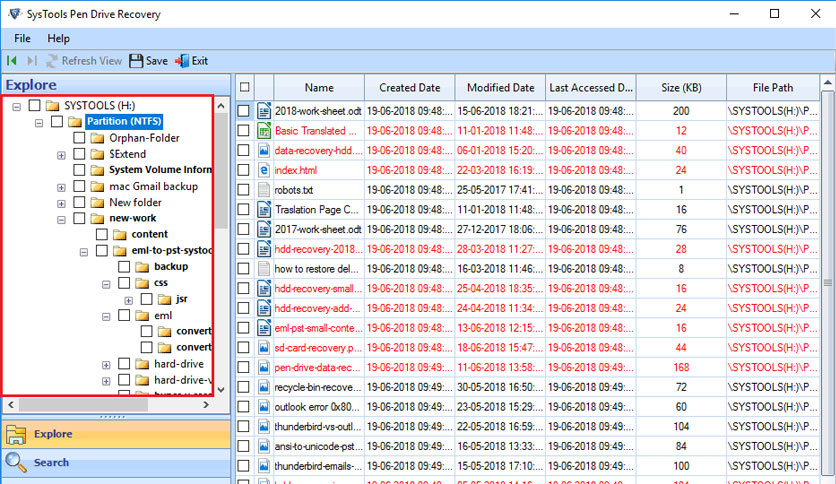Check the box for robots.txt row
The width and height of the screenshot is (836, 484).
click(x=244, y=190)
